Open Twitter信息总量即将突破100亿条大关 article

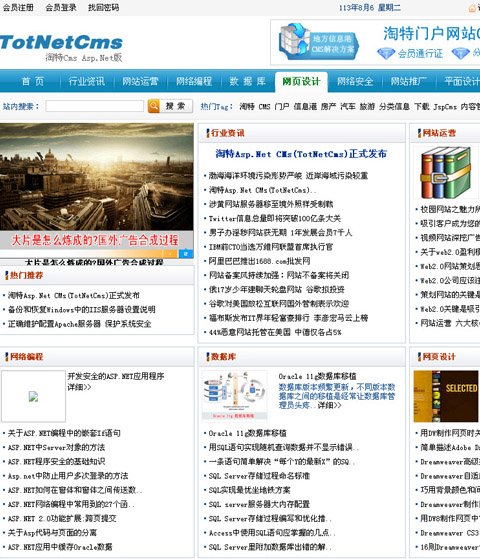tap(275, 218)
